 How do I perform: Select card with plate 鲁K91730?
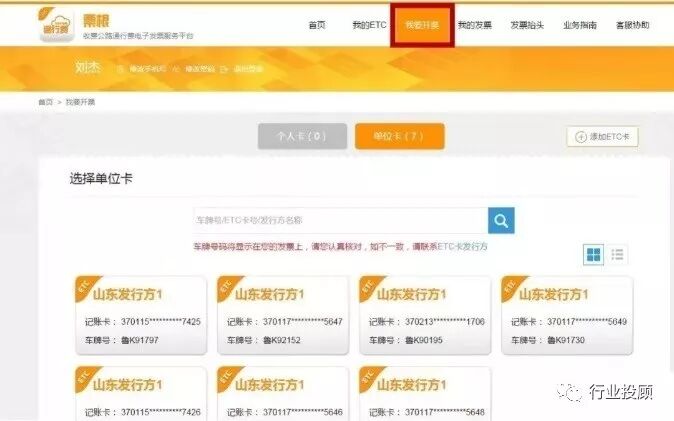click(x=567, y=316)
